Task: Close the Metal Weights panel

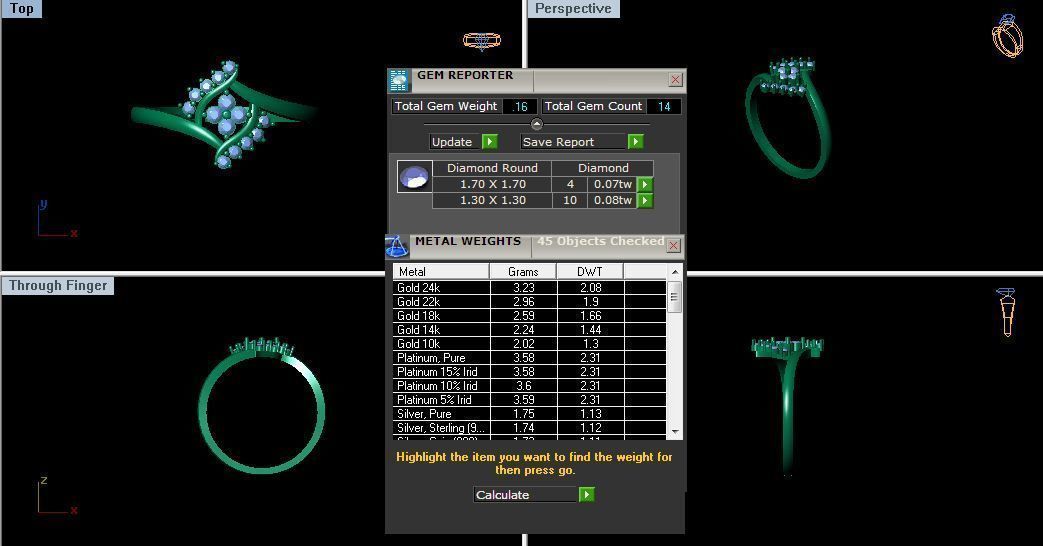Action: point(673,245)
